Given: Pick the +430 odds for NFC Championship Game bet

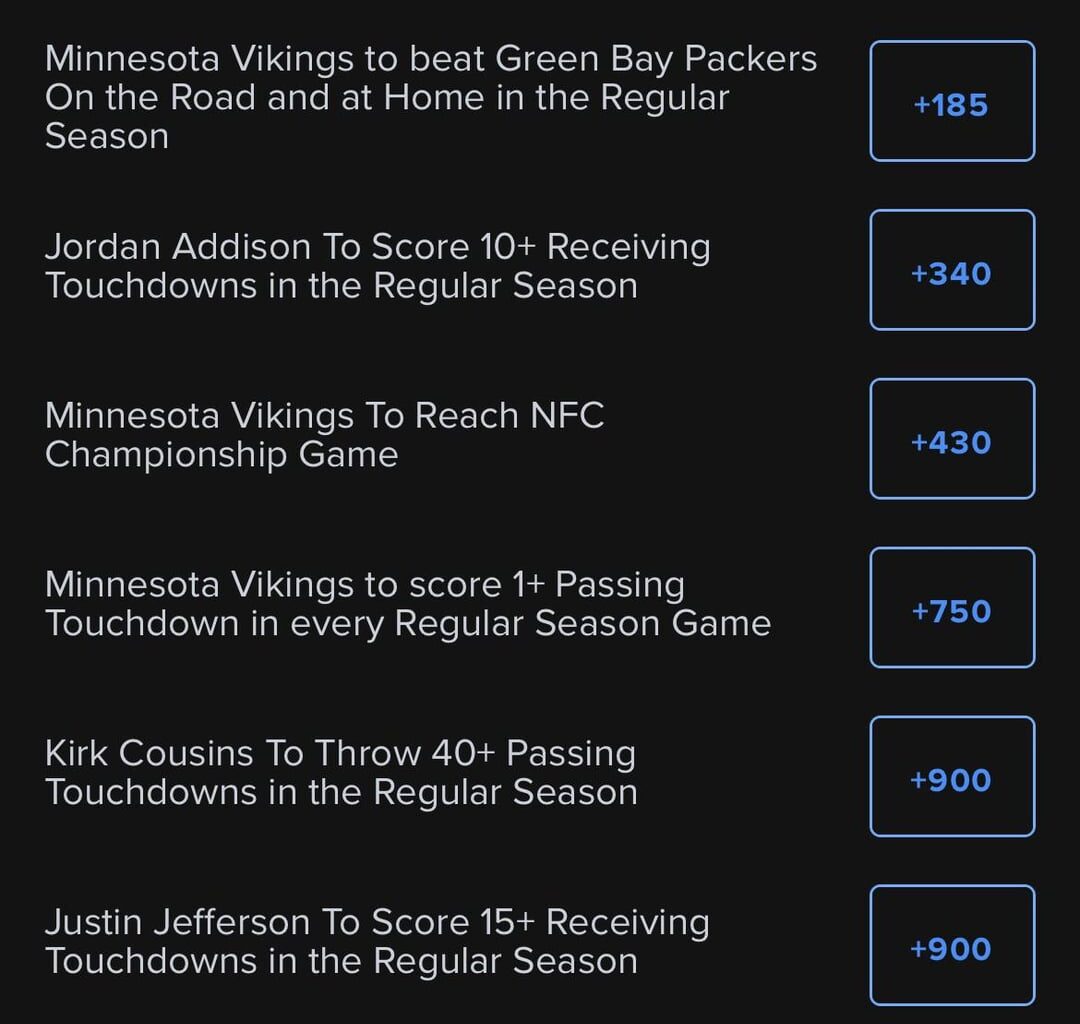Looking at the screenshot, I should tap(950, 438).
